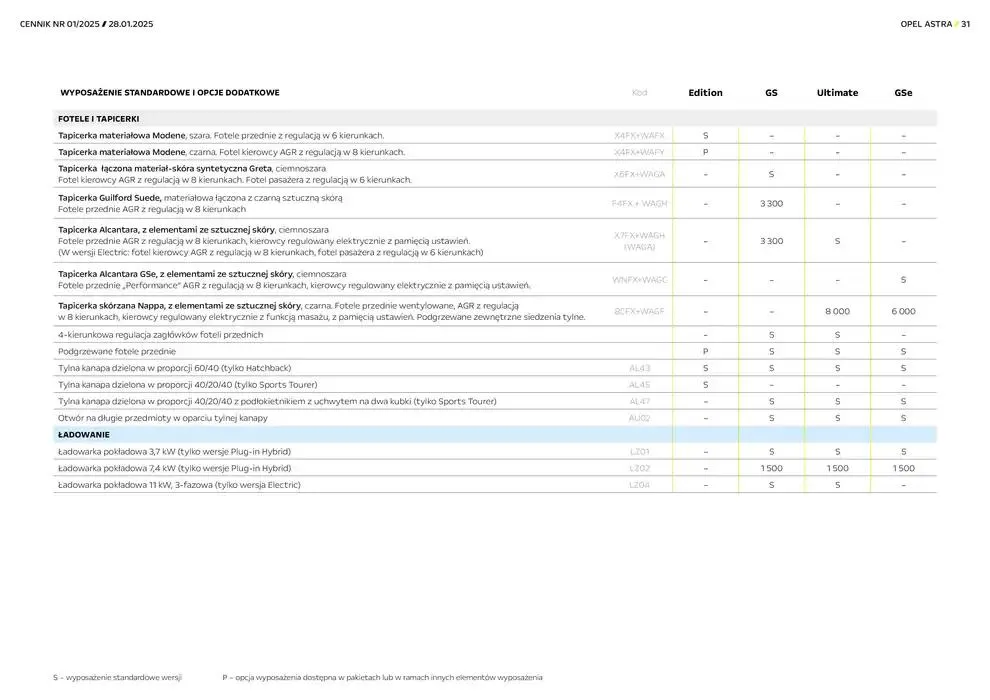This screenshot has width=990, height=700.
Task: Click the OPEL ASTRA page header
Action: 926,24
